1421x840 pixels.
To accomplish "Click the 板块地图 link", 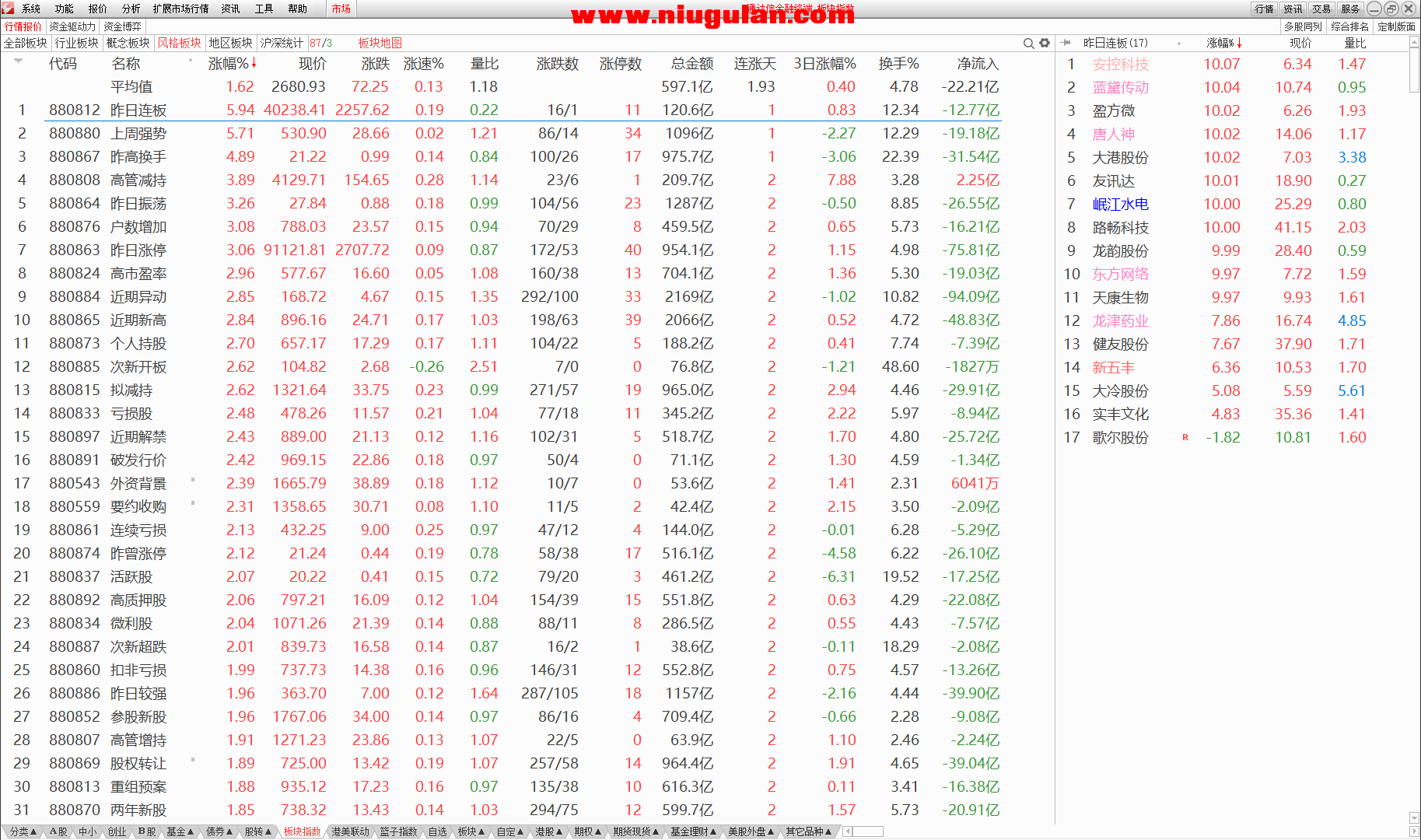I will coord(380,43).
